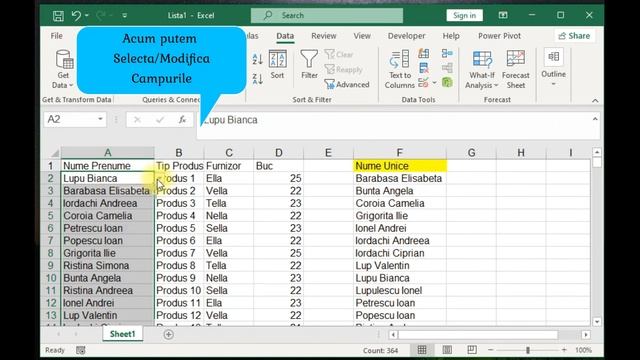
Task: Click the Select All corner triangle
Action: [54, 153]
